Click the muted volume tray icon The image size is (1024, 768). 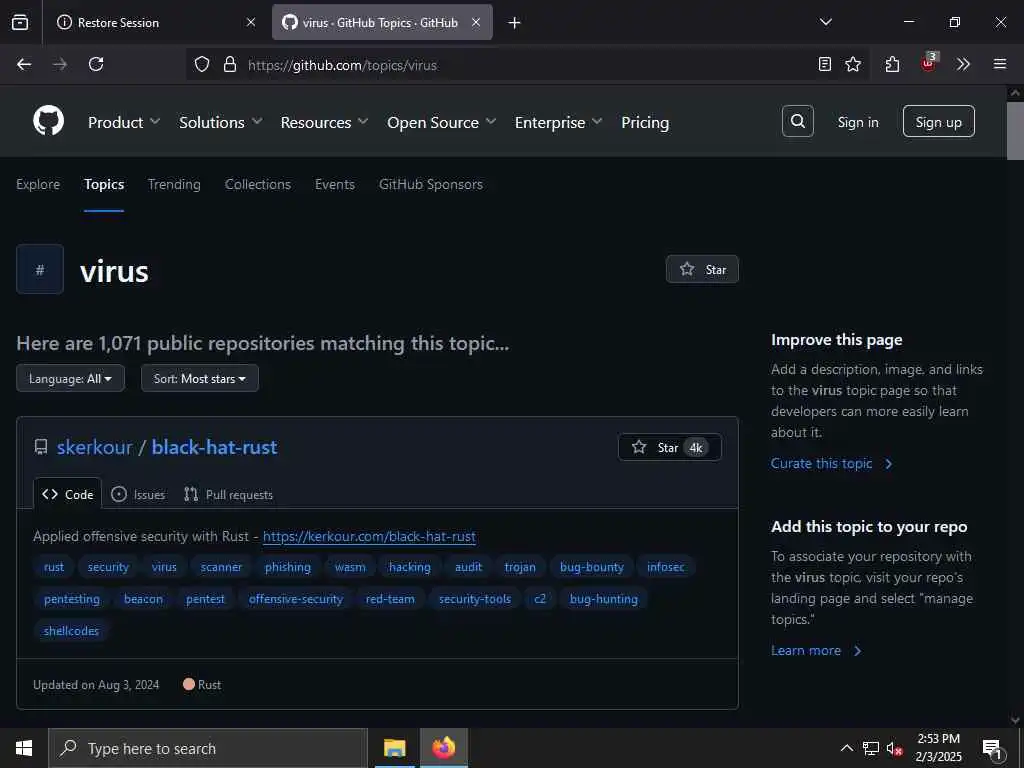894,748
